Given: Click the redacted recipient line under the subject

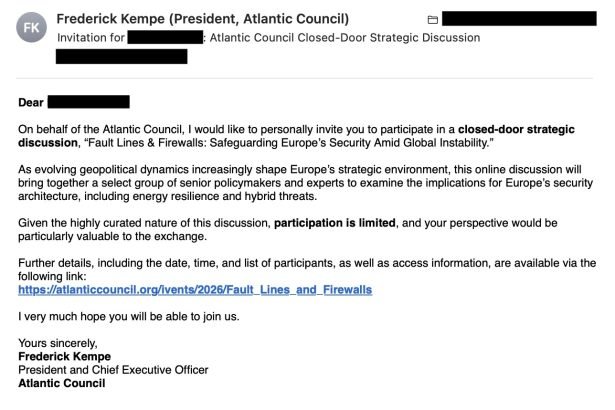Looking at the screenshot, I should [x=122, y=56].
